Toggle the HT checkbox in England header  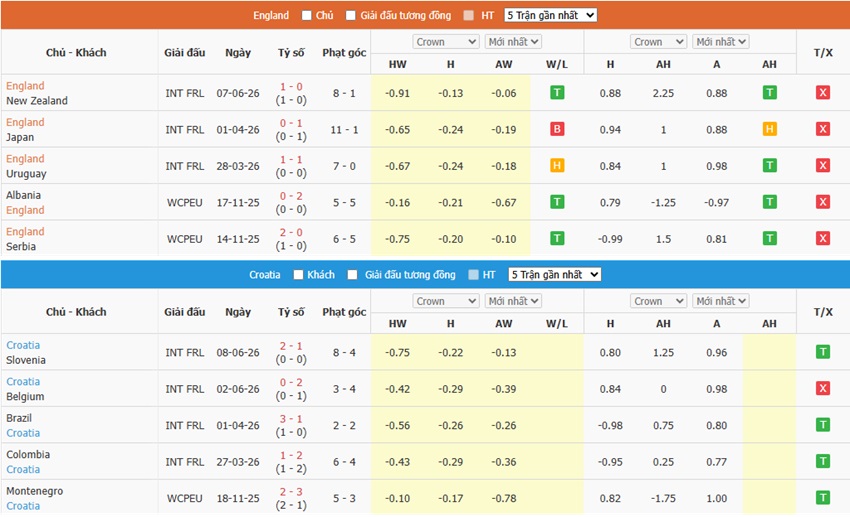pyautogui.click(x=469, y=16)
